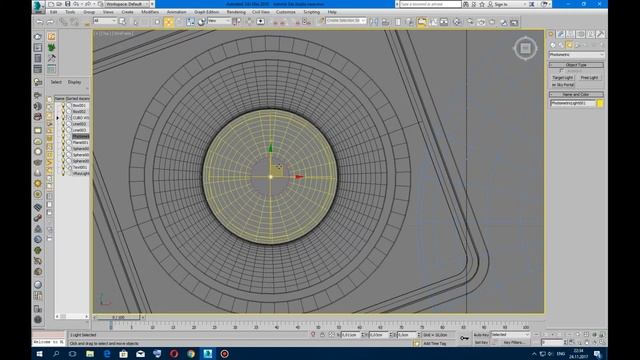Open the Motion command panel tab
640x360 pixels.
[x=580, y=34]
